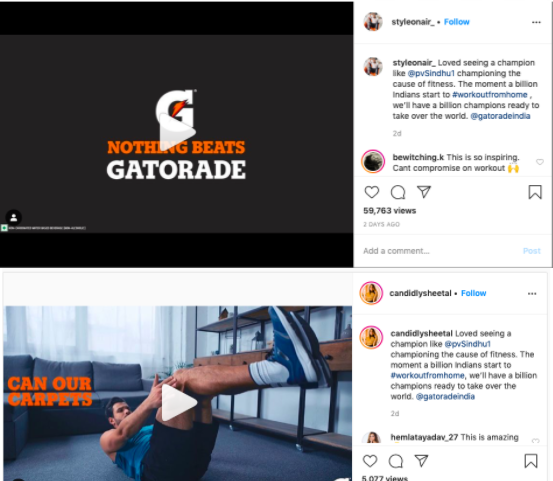Like the styleonair_ post with heart icon
The height and width of the screenshot is (481, 553).
click(372, 192)
